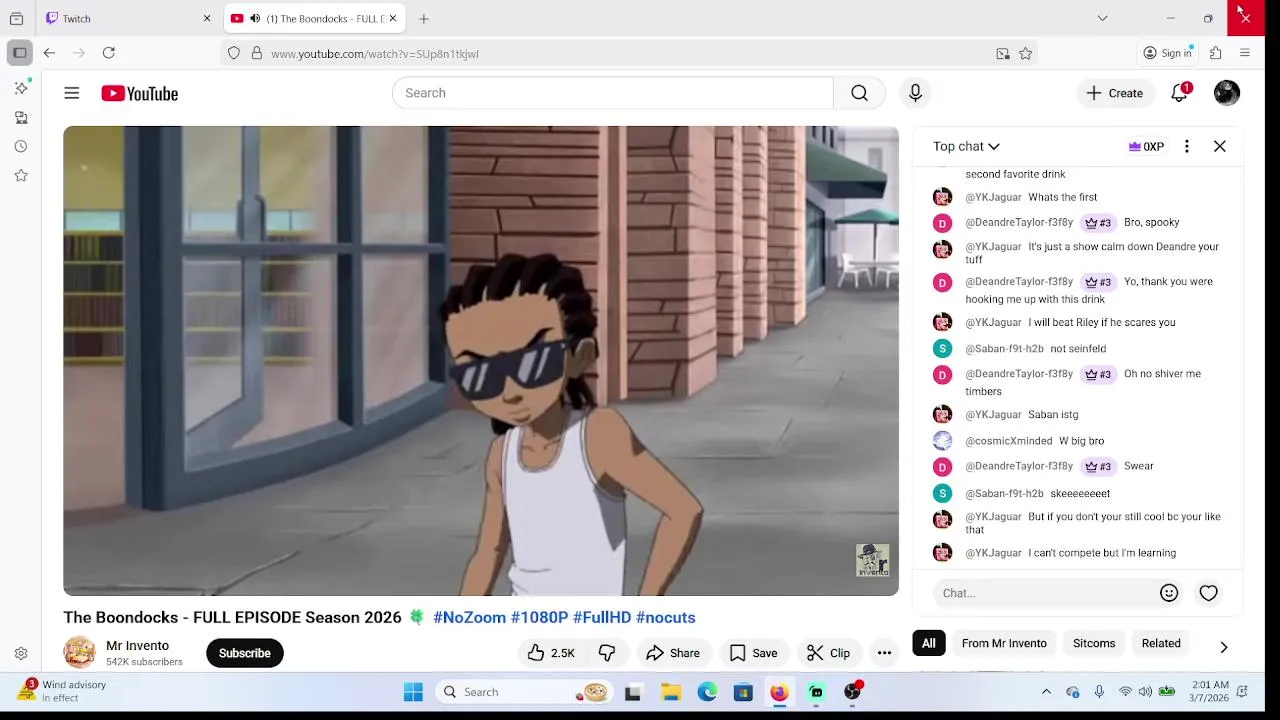Open Microsoft Edge from taskbar
The height and width of the screenshot is (720, 1280).
tap(707, 692)
